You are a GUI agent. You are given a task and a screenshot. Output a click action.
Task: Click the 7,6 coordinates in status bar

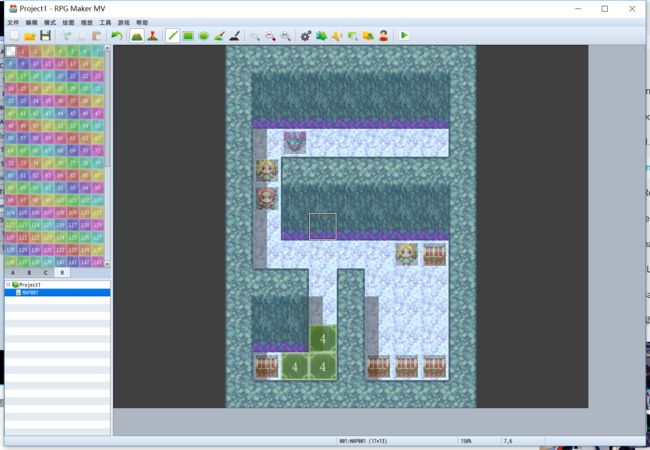coord(508,441)
